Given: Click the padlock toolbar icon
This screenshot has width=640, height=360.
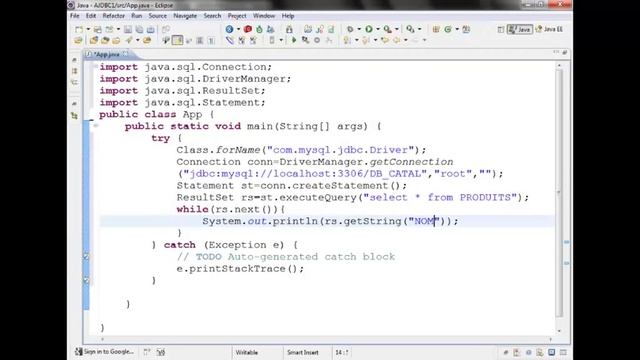Looking at the screenshot, I should coord(289,29).
